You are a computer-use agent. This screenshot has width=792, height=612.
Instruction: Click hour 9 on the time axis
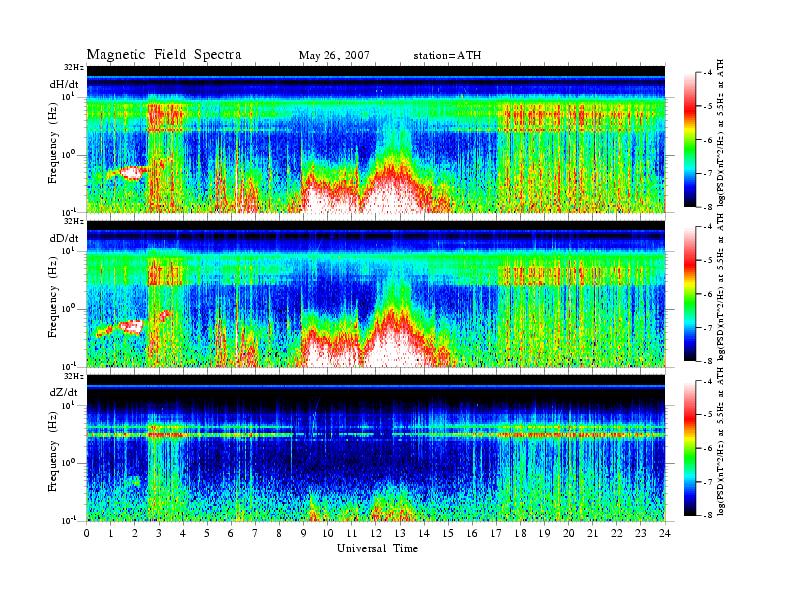click(x=304, y=534)
